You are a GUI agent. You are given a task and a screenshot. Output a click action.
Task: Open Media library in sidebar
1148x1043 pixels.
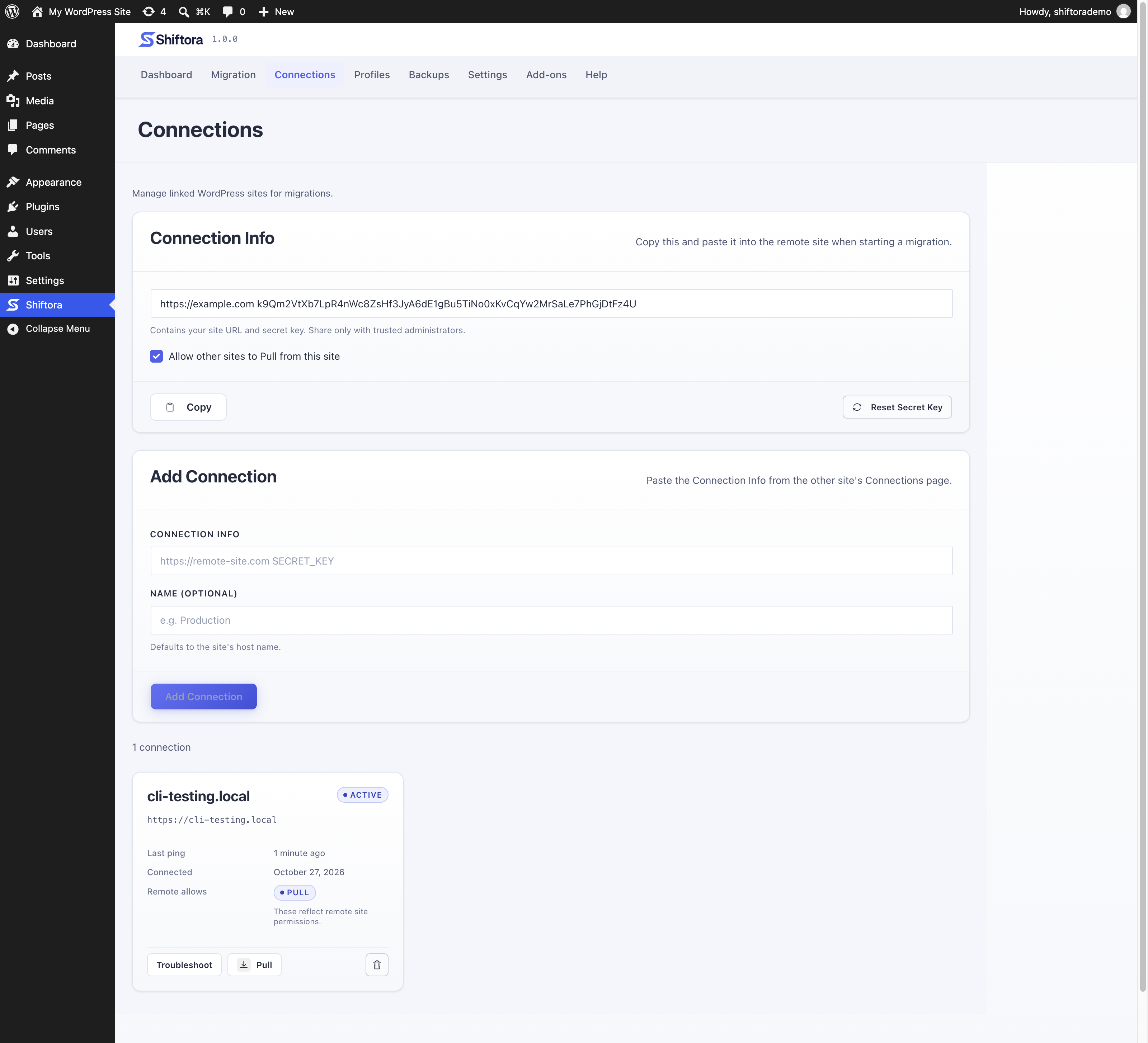point(57,101)
